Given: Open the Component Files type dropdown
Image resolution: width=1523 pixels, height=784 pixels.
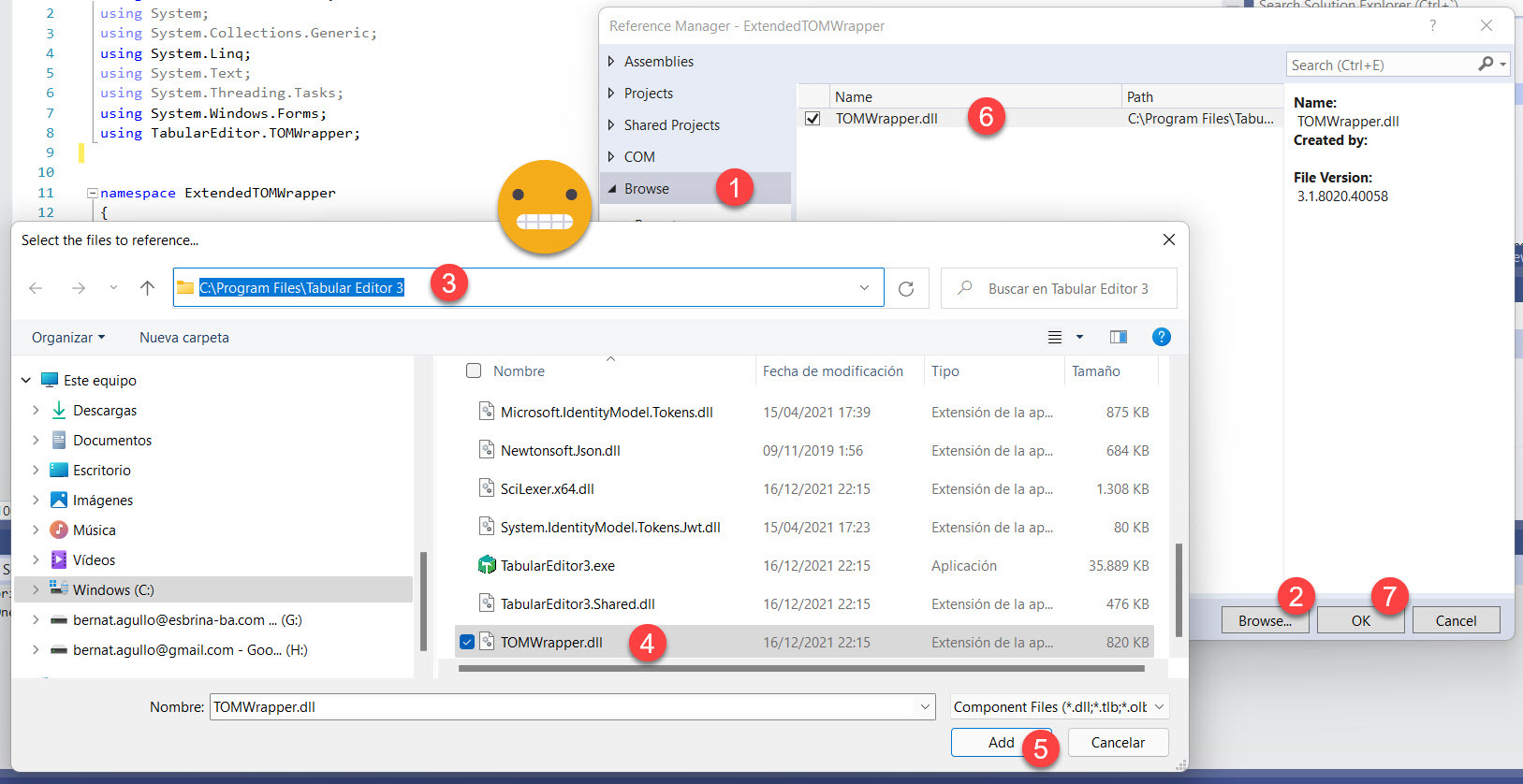Looking at the screenshot, I should tap(1060, 707).
